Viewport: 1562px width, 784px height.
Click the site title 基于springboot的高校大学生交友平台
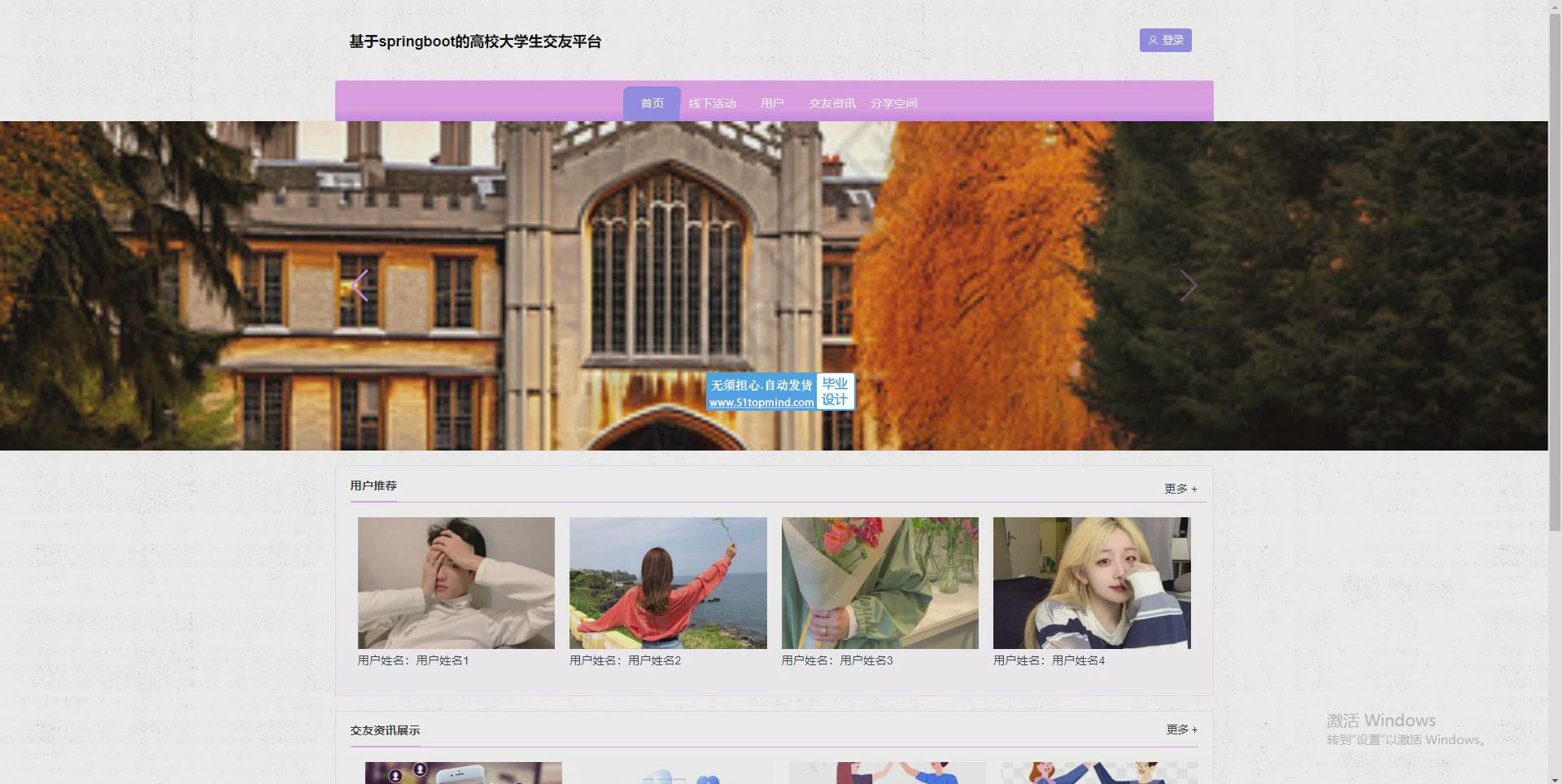pos(475,41)
